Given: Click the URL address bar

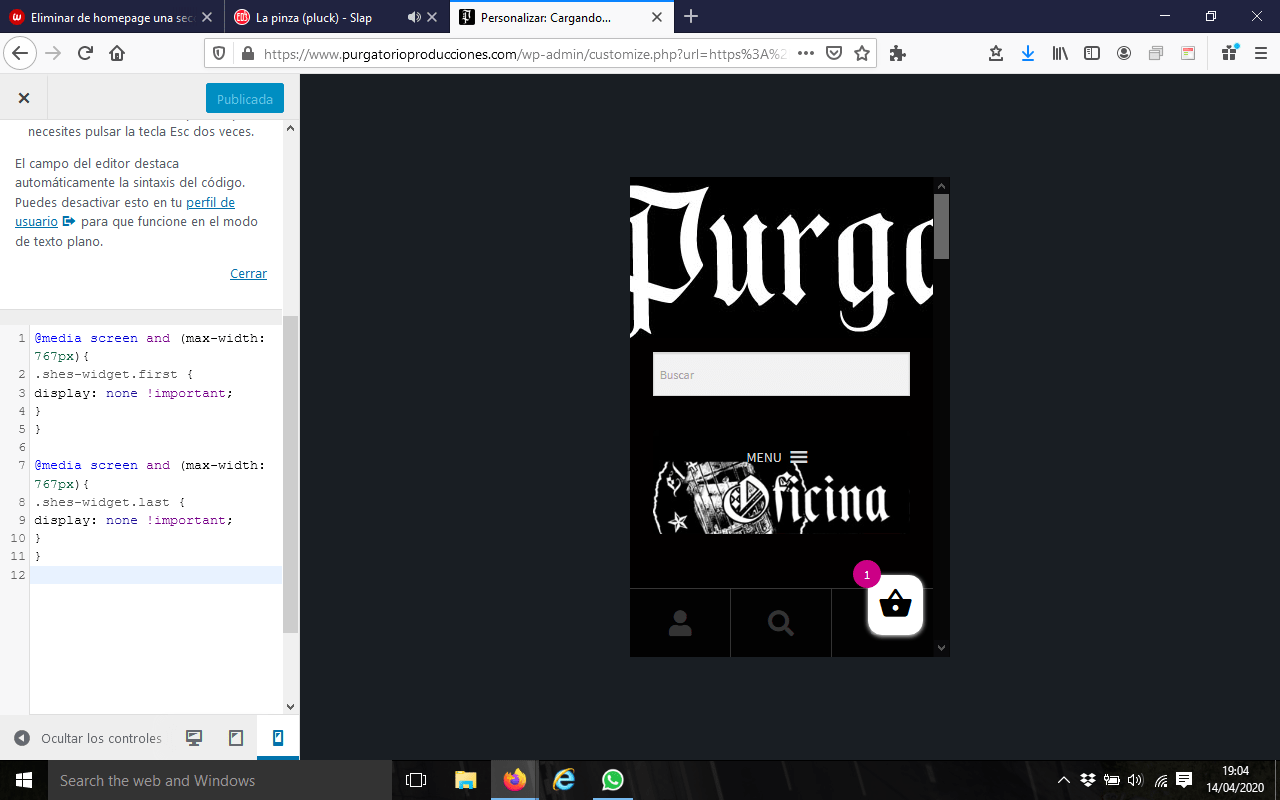Looking at the screenshot, I should pyautogui.click(x=524, y=53).
